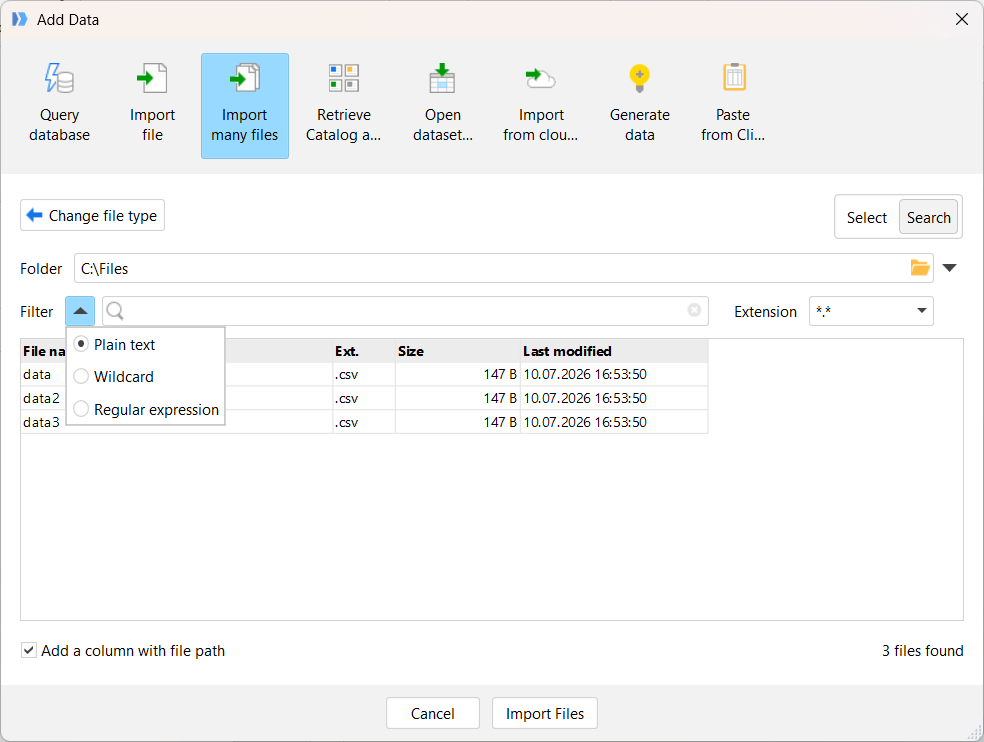Click the Import Files button
The width and height of the screenshot is (984, 742).
click(545, 713)
